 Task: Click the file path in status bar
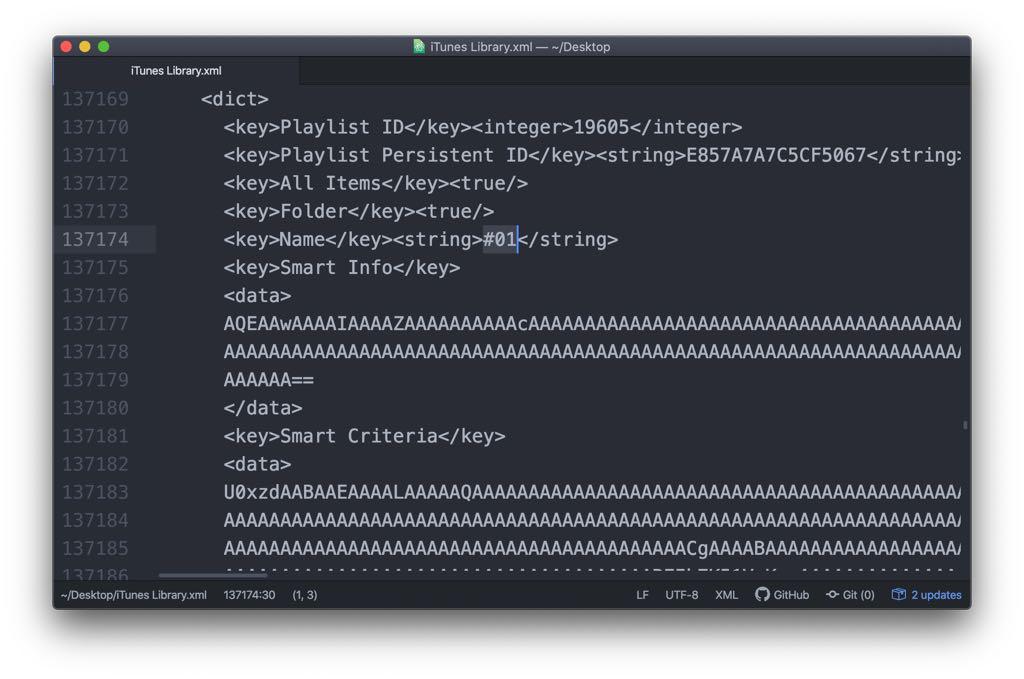tap(133, 595)
